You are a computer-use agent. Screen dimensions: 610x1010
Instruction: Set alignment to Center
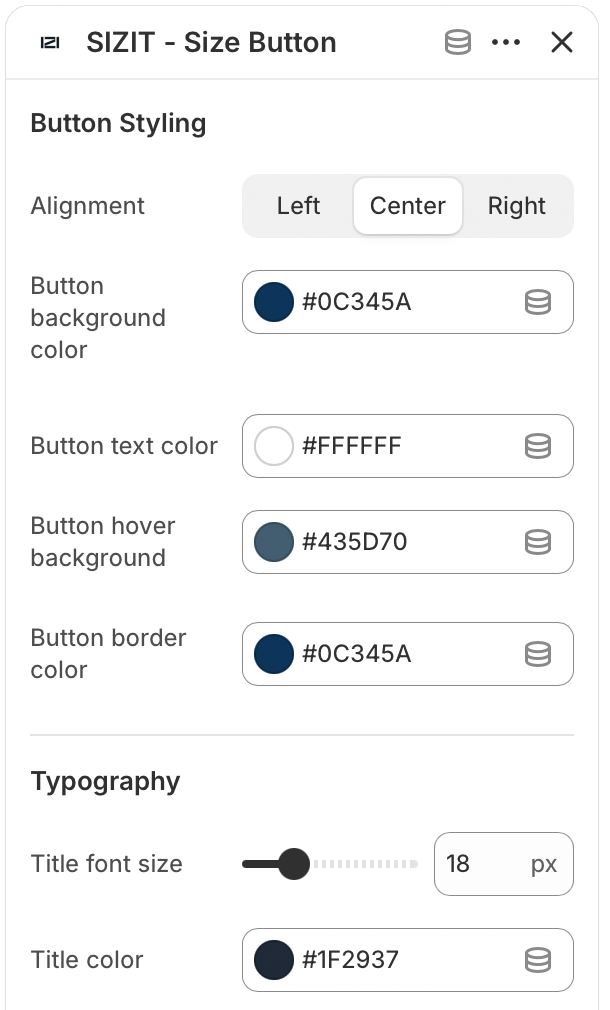pos(408,206)
